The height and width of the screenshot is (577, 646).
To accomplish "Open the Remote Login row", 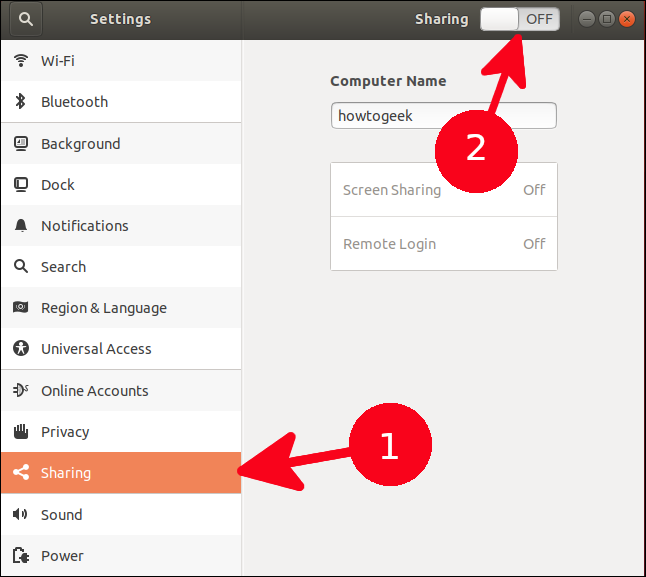I will (x=444, y=243).
